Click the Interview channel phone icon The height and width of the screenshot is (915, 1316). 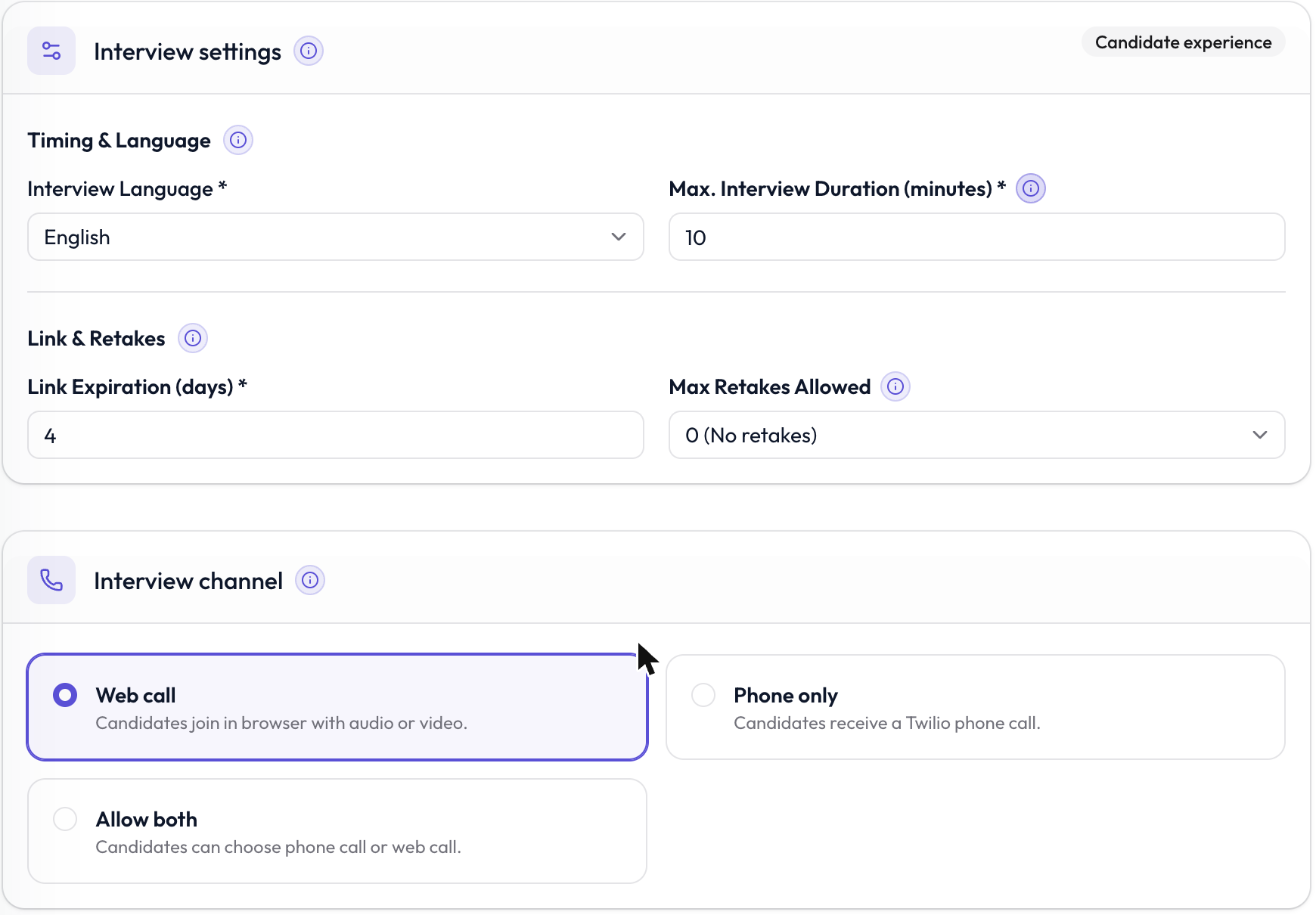coord(51,580)
